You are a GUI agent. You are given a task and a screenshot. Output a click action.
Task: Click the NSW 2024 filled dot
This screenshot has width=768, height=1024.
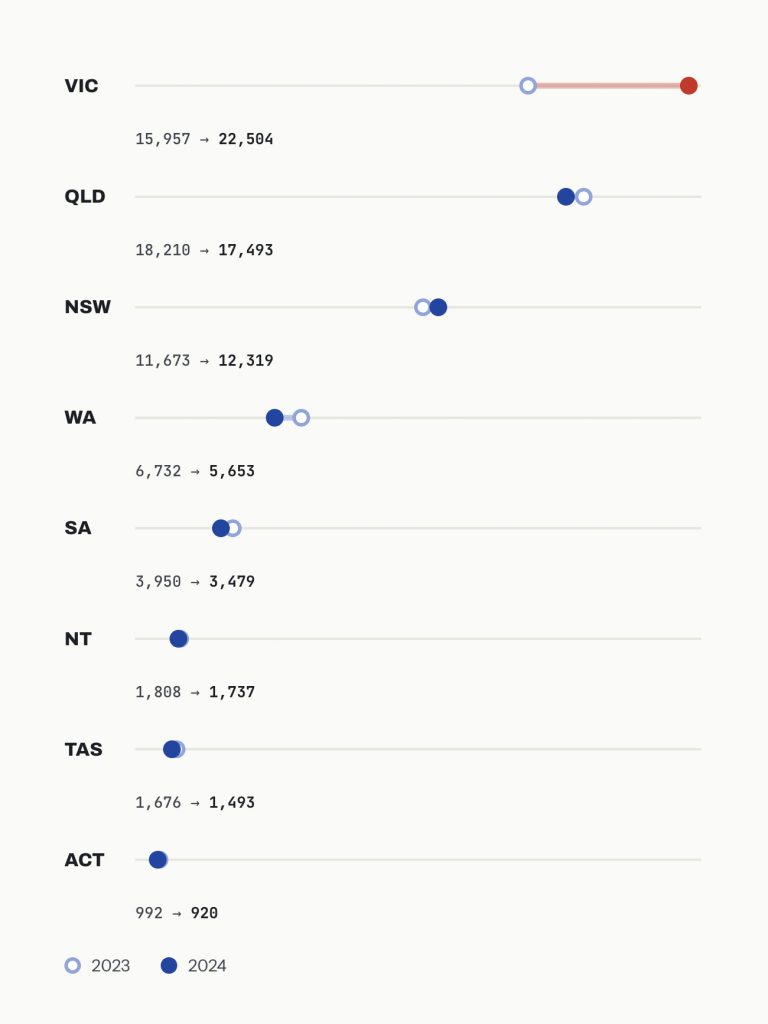tap(438, 307)
